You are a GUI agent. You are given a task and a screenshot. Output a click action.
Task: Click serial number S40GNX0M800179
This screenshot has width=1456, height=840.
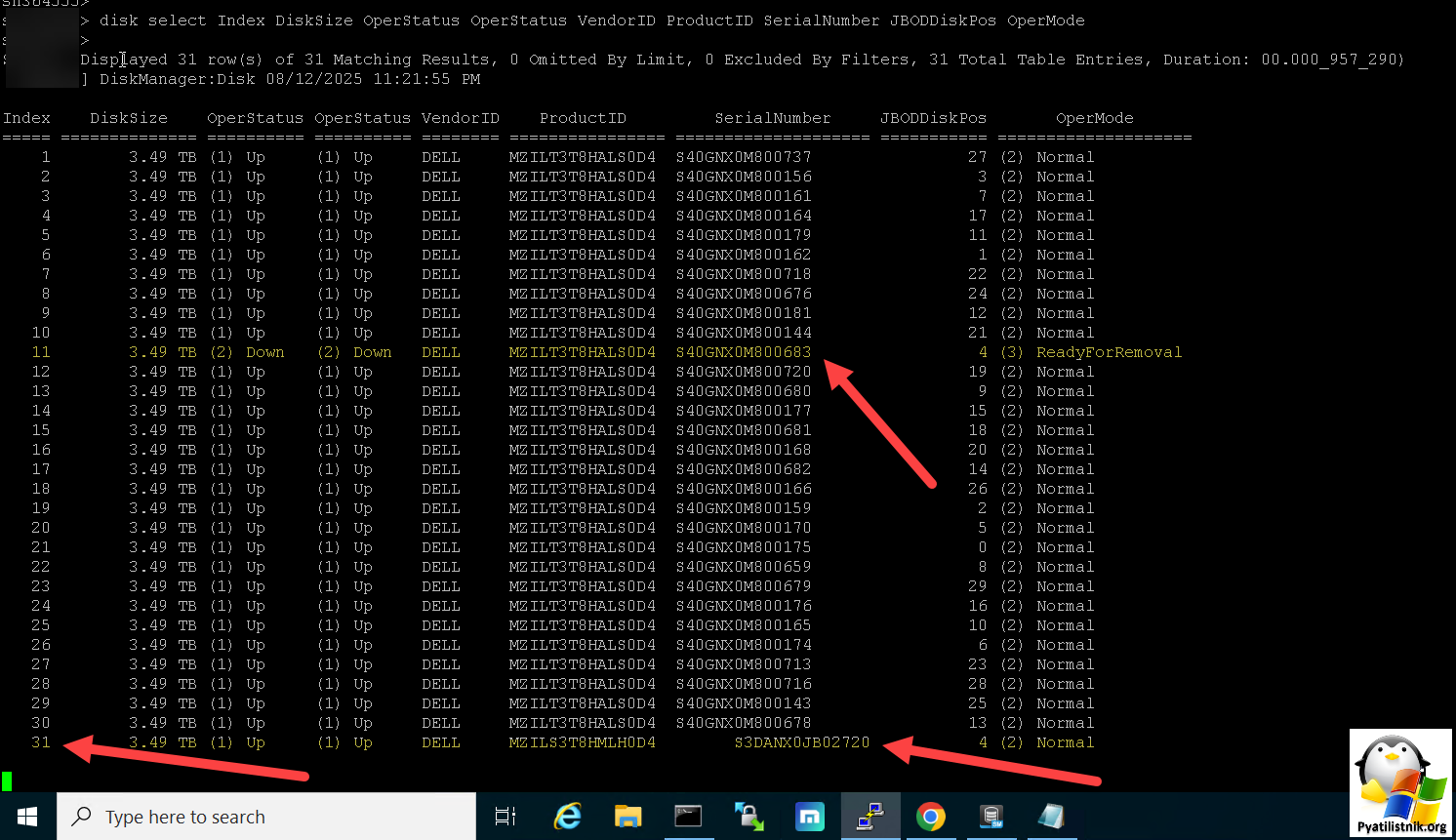tap(744, 235)
